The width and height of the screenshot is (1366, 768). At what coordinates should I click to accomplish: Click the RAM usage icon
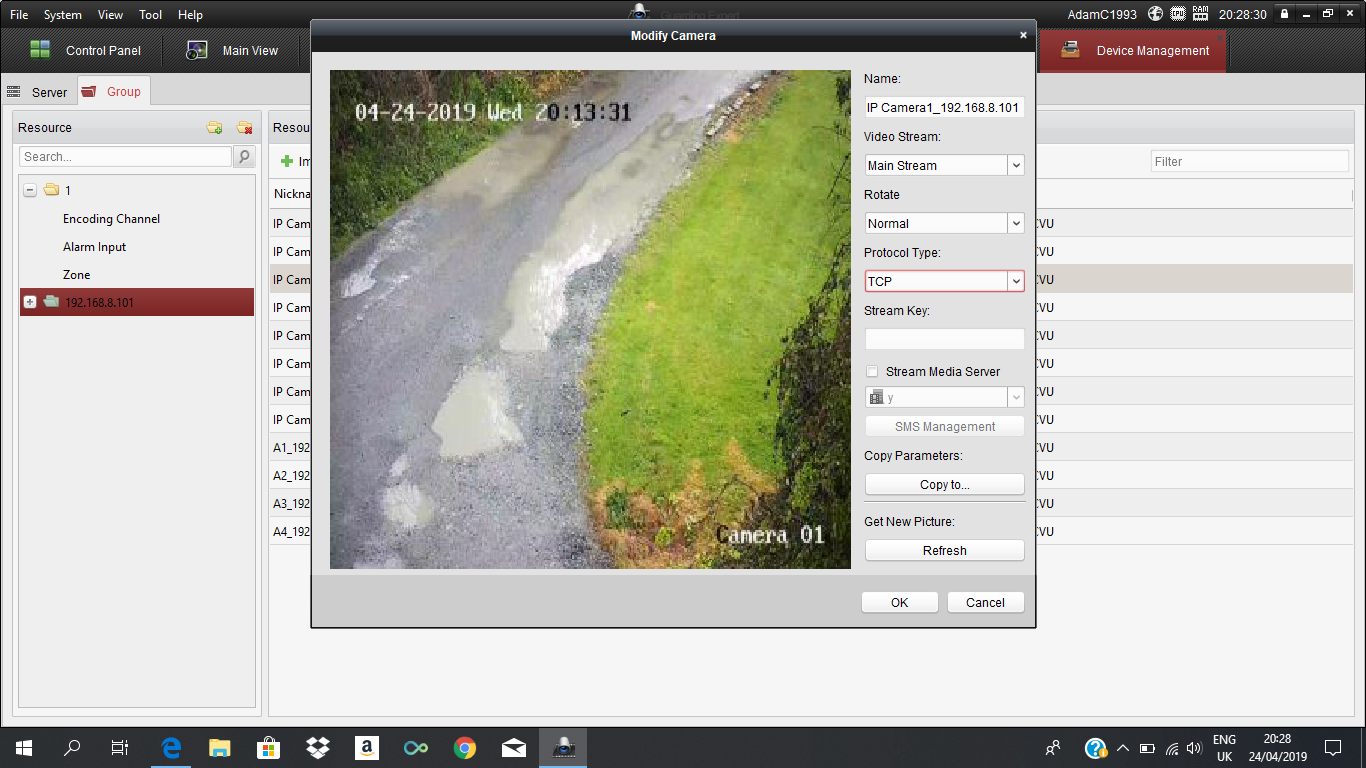click(1200, 14)
